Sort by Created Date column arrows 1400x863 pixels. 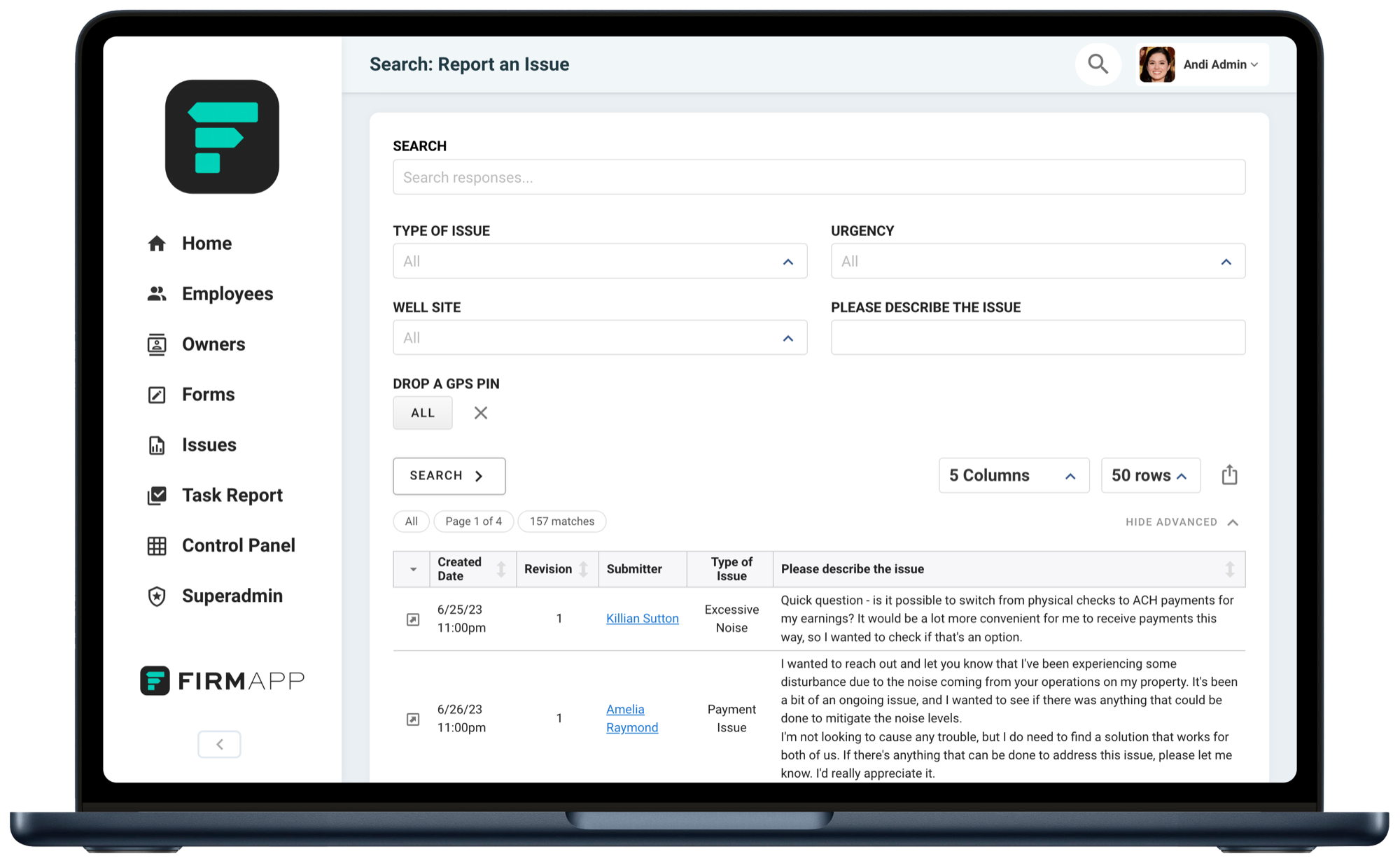(x=501, y=569)
